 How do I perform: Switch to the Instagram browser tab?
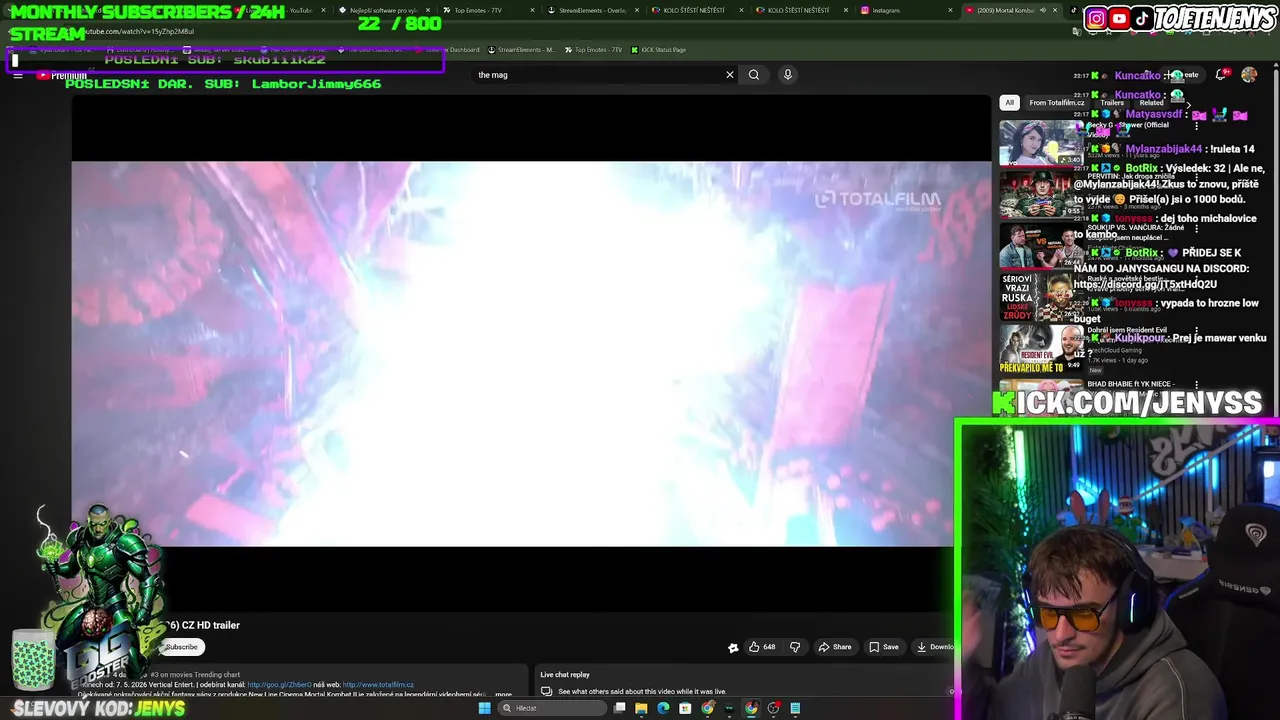pyautogui.click(x=886, y=10)
